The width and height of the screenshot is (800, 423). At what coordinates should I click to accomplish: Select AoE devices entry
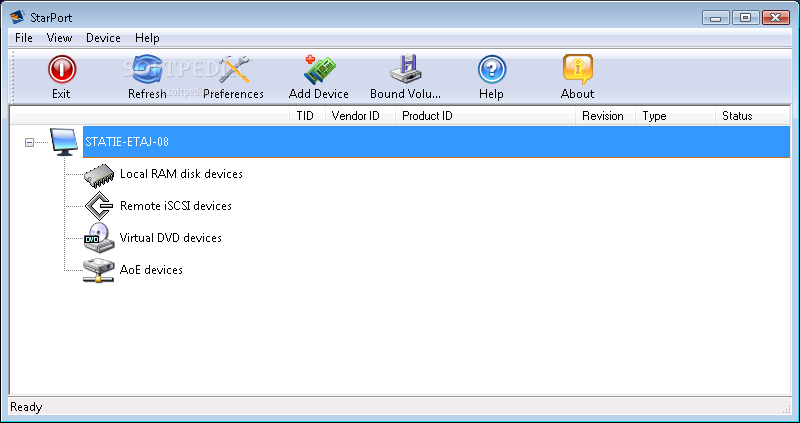point(151,270)
